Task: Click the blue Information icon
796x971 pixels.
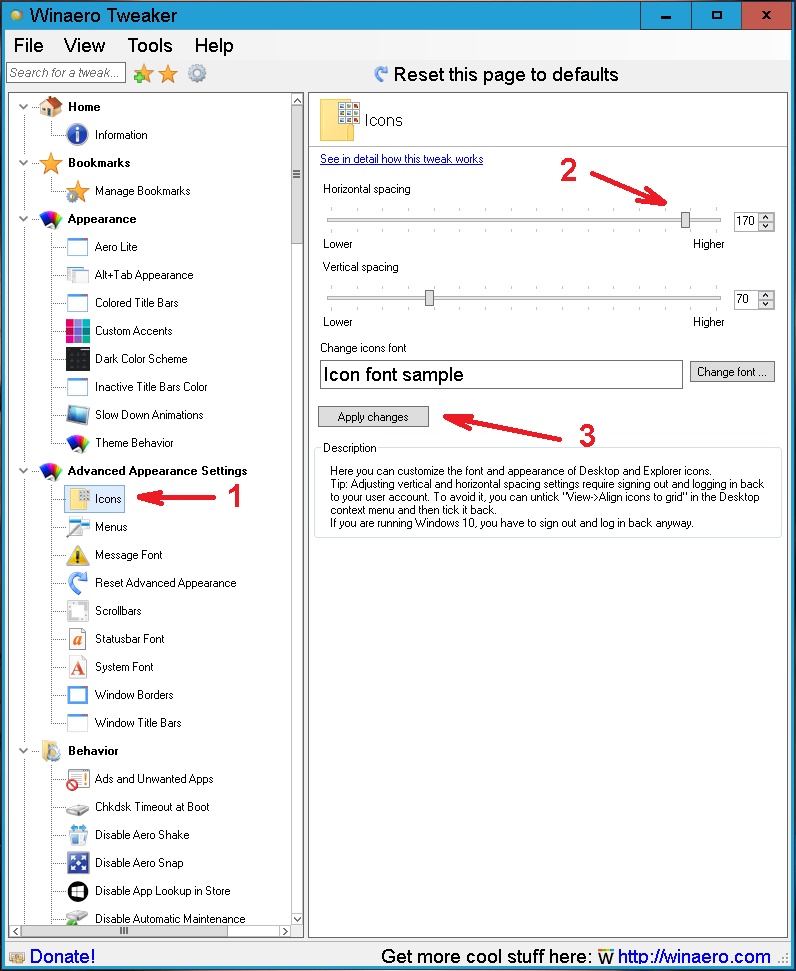Action: 77,134
